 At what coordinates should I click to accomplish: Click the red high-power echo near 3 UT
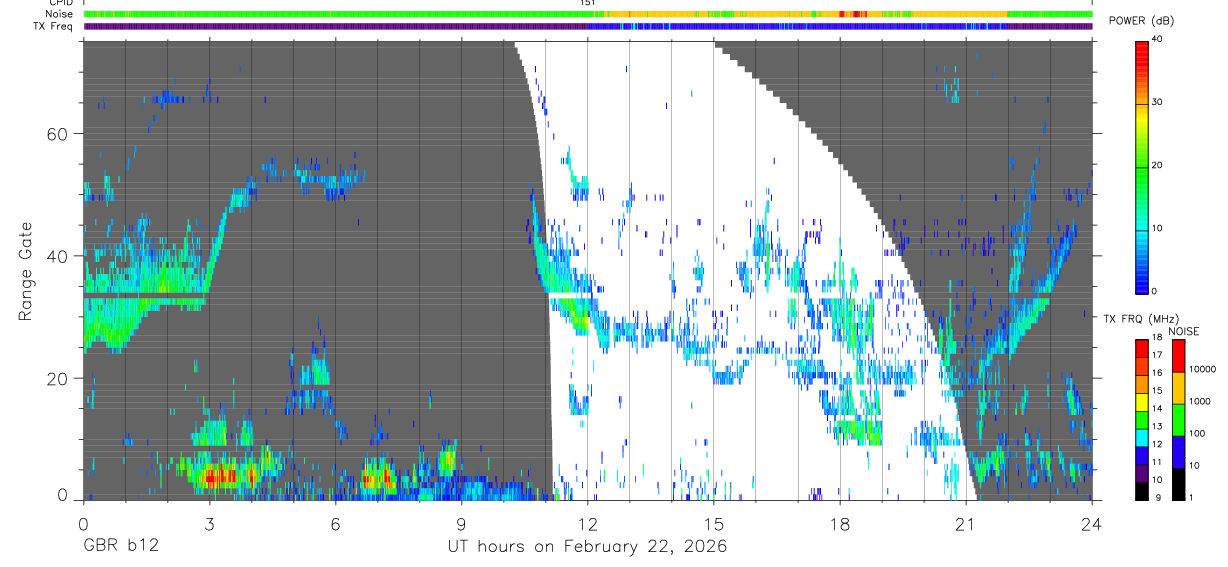click(220, 476)
